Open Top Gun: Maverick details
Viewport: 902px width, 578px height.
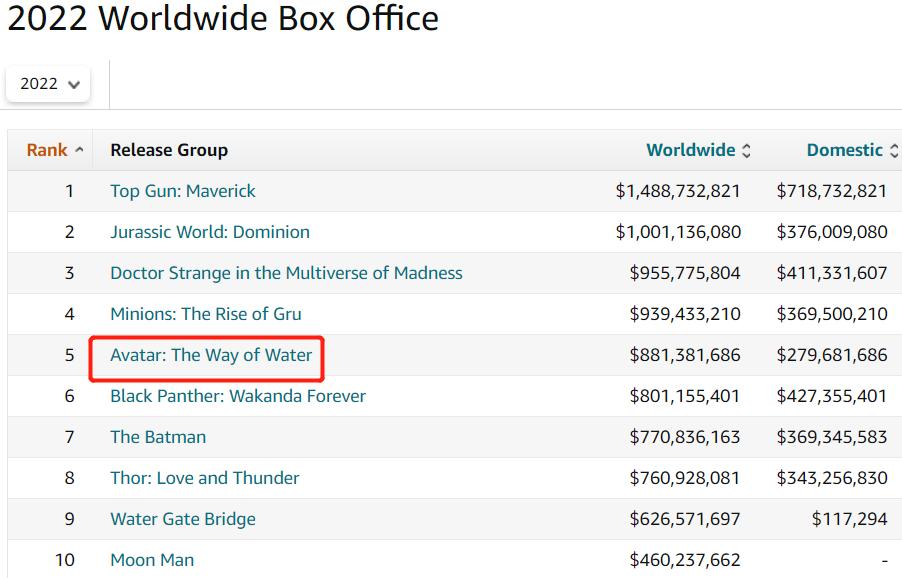[183, 190]
